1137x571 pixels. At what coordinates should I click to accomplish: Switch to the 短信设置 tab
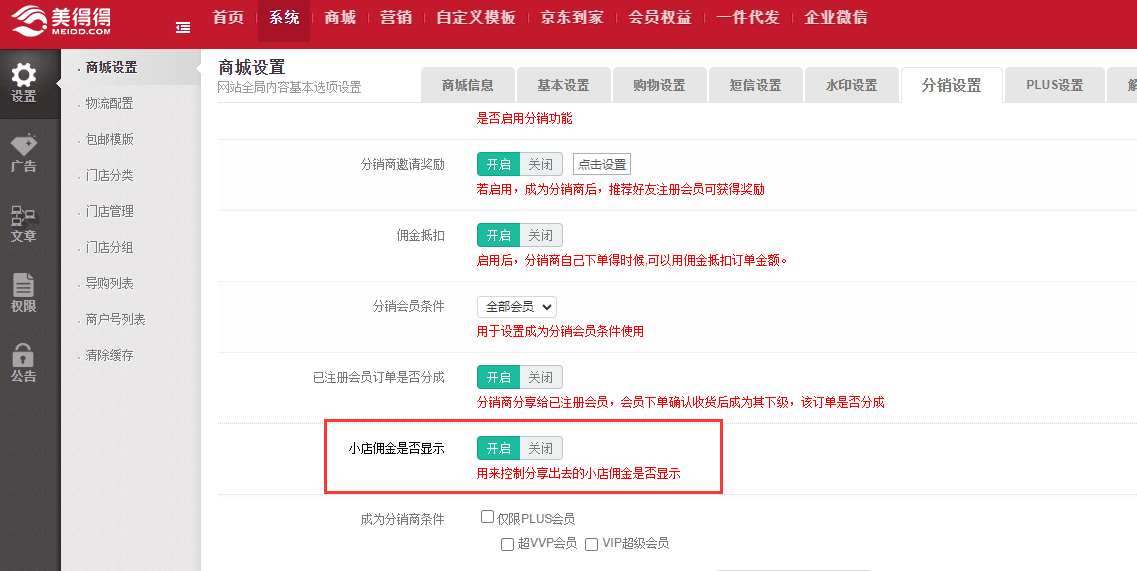[x=756, y=85]
